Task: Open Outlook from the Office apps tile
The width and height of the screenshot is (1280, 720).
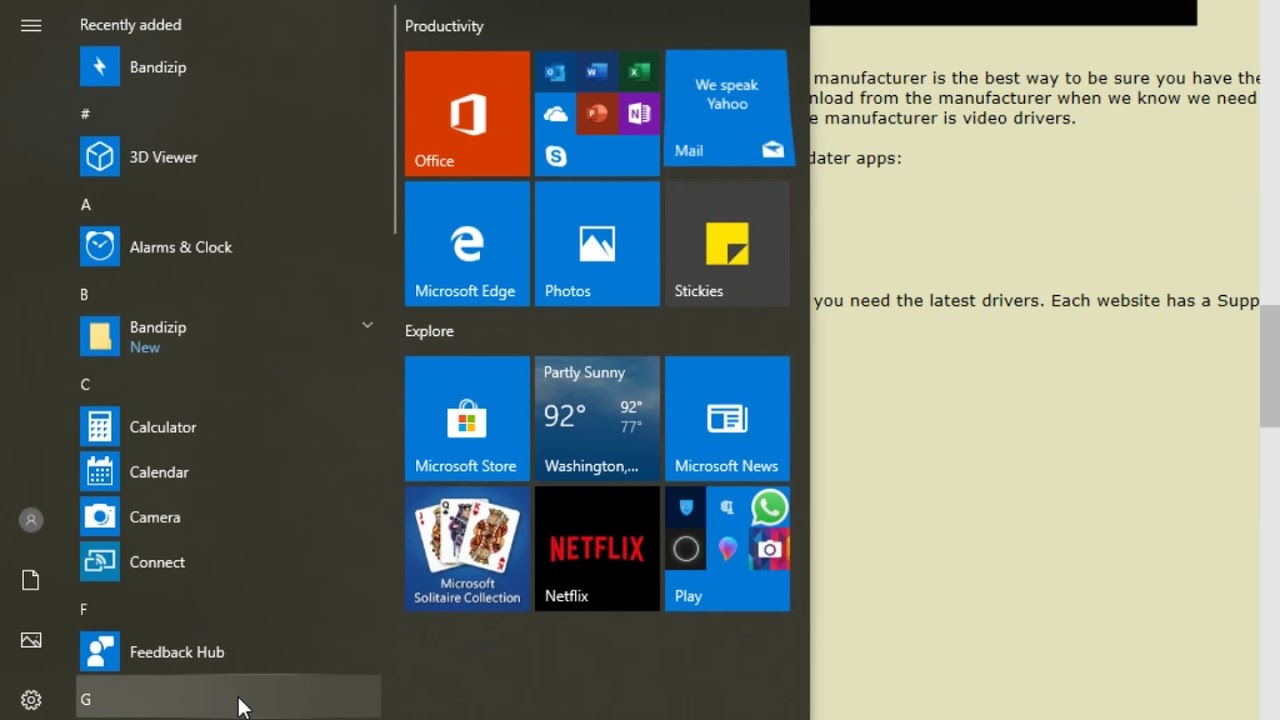Action: point(555,72)
